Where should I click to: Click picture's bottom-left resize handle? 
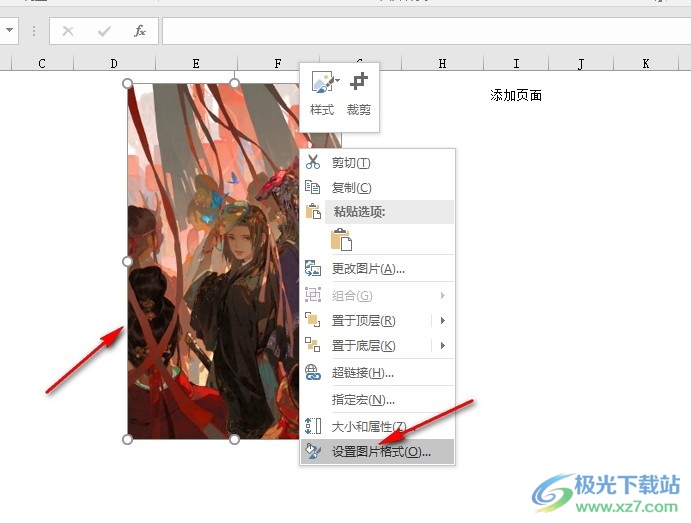[x=127, y=439]
